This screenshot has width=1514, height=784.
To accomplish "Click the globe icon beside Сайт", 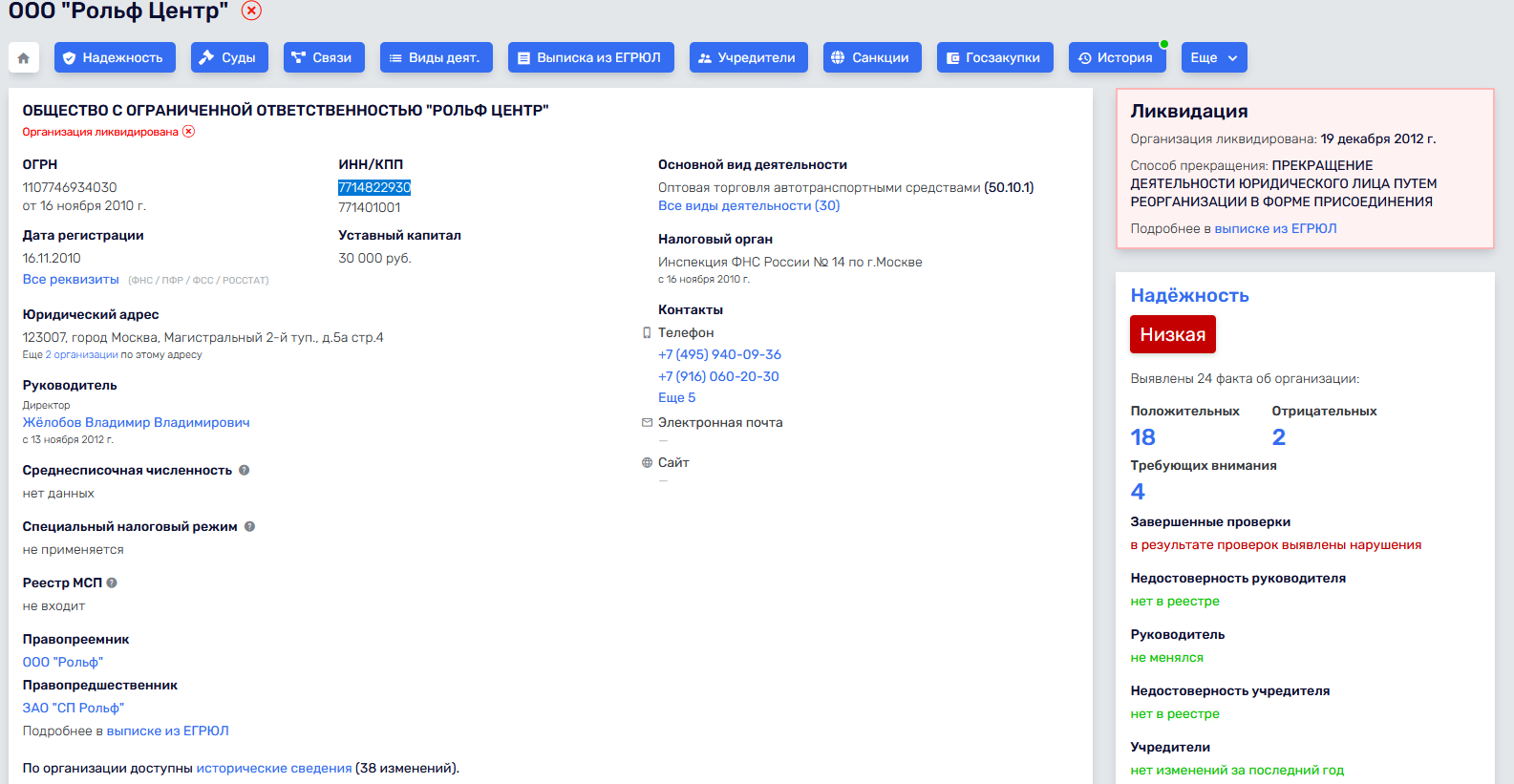I will [647, 462].
